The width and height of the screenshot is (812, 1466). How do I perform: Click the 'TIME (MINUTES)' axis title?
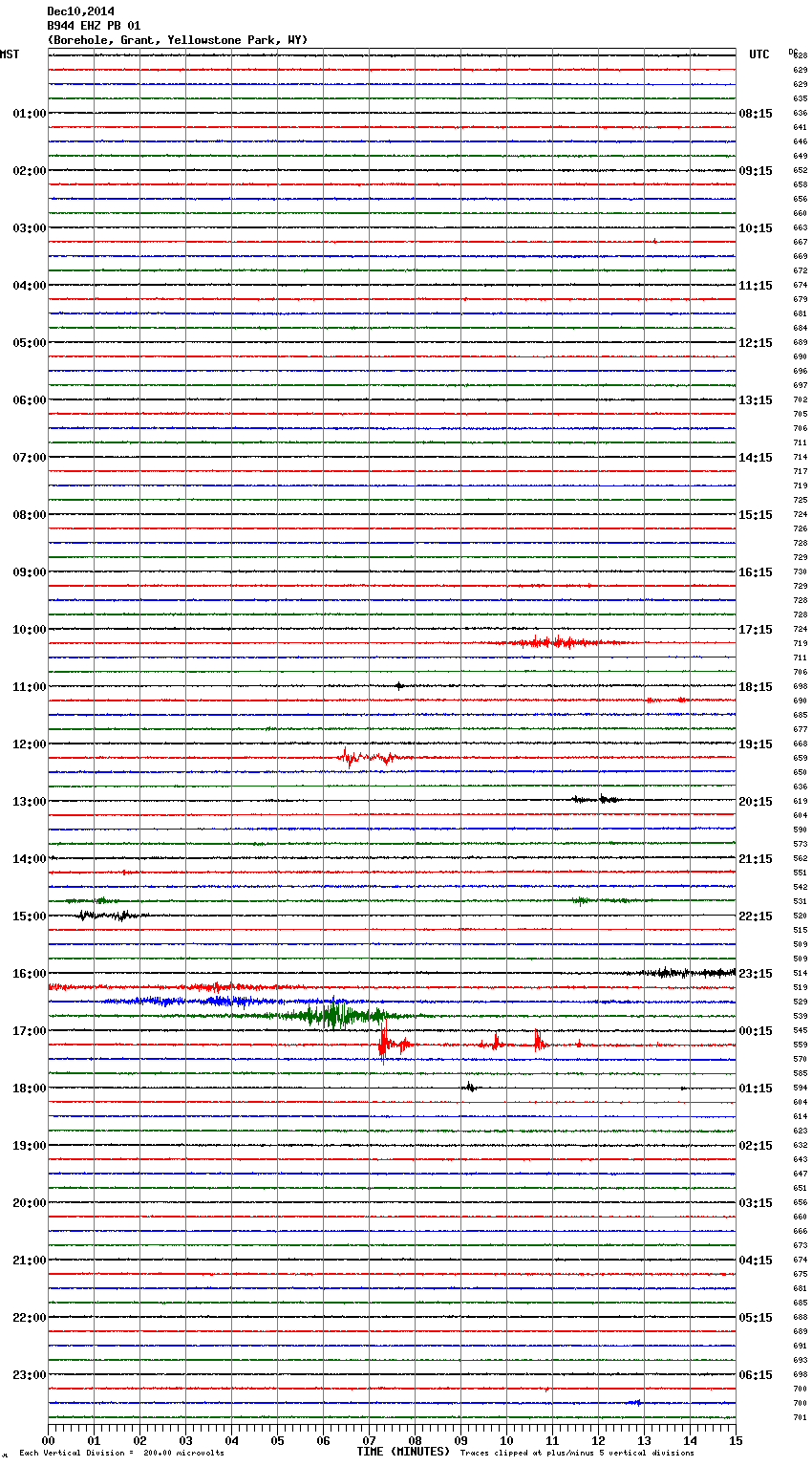[x=403, y=1452]
